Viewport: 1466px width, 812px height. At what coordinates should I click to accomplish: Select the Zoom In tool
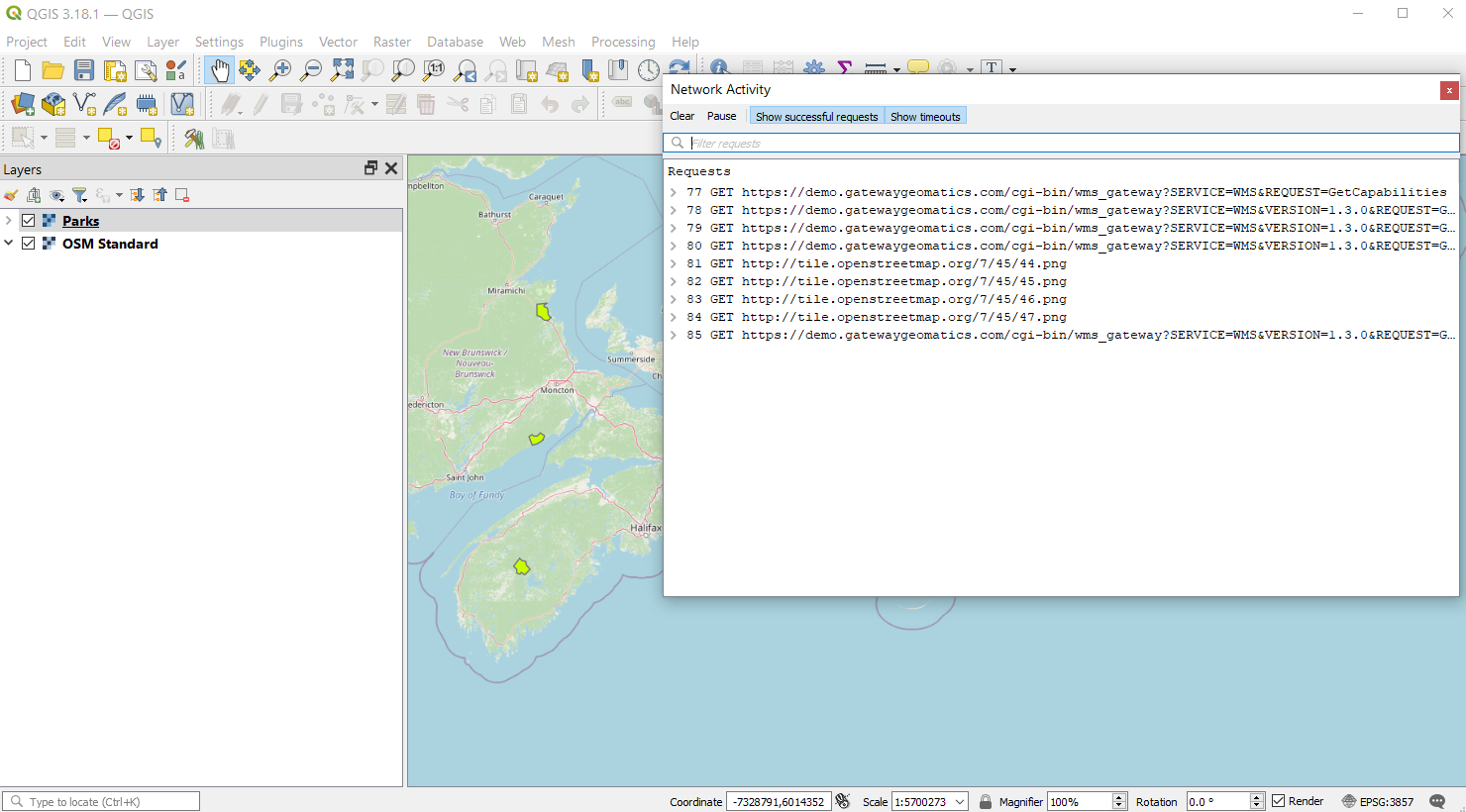tap(280, 70)
